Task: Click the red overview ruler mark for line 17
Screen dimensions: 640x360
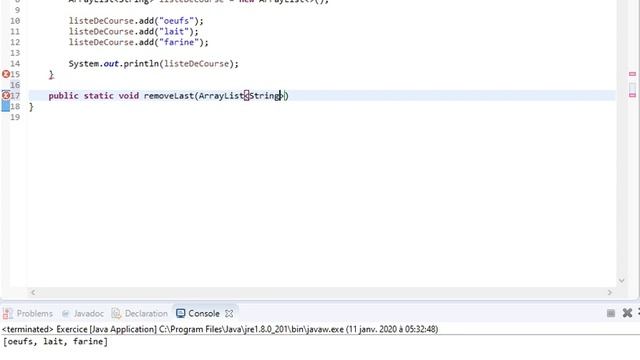Action: click(632, 95)
